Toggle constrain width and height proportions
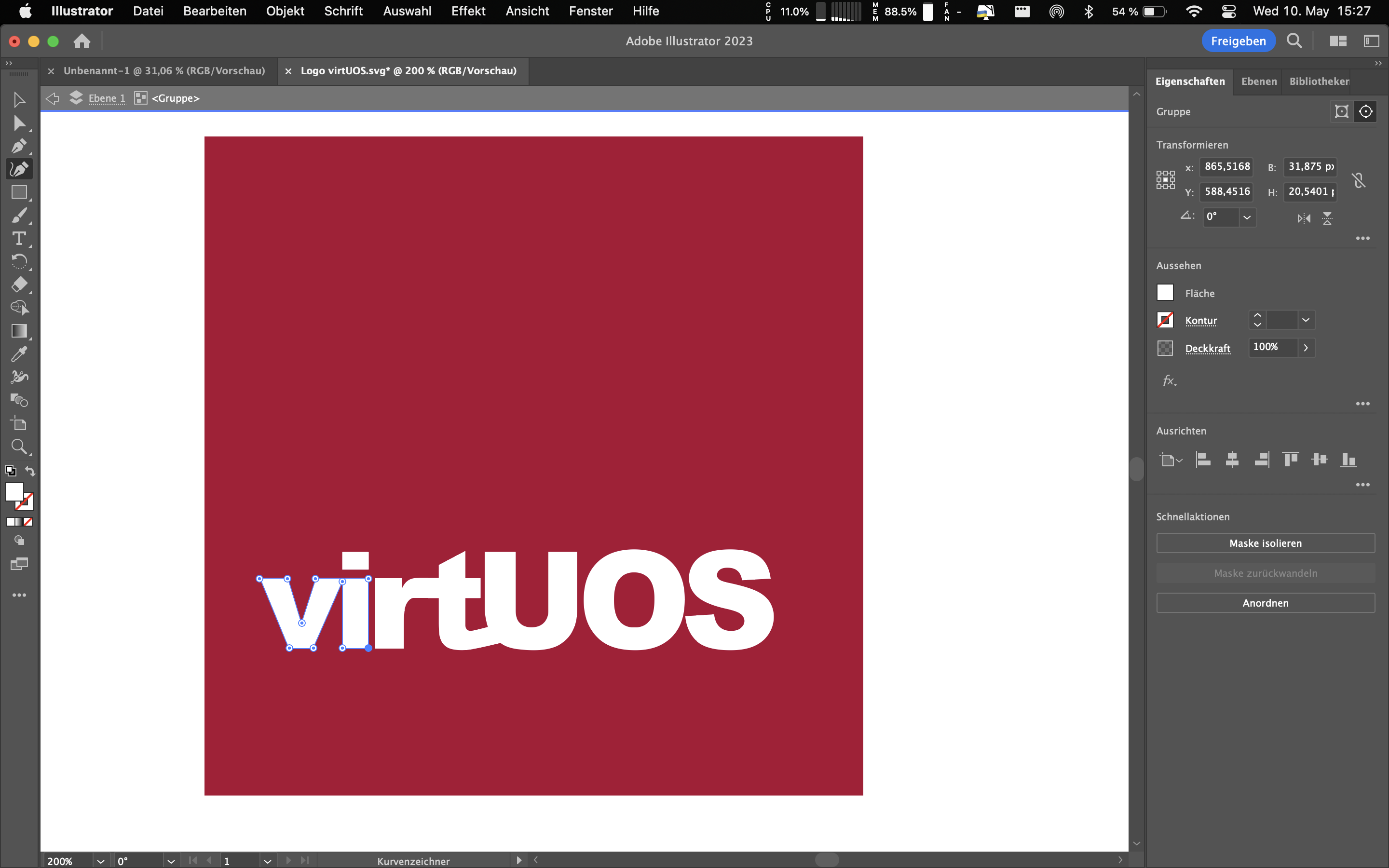The height and width of the screenshot is (868, 1389). pyautogui.click(x=1358, y=180)
